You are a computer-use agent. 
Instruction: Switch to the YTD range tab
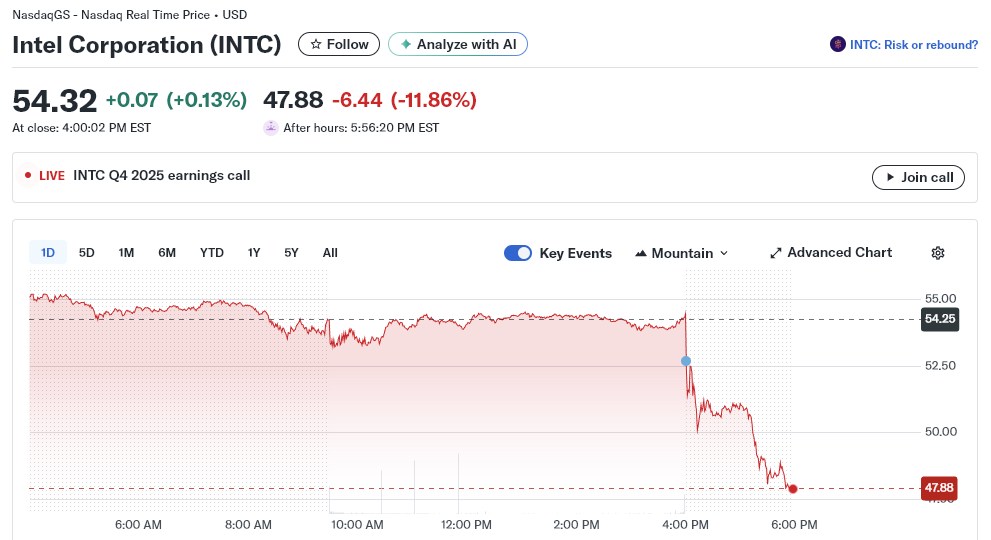211,253
